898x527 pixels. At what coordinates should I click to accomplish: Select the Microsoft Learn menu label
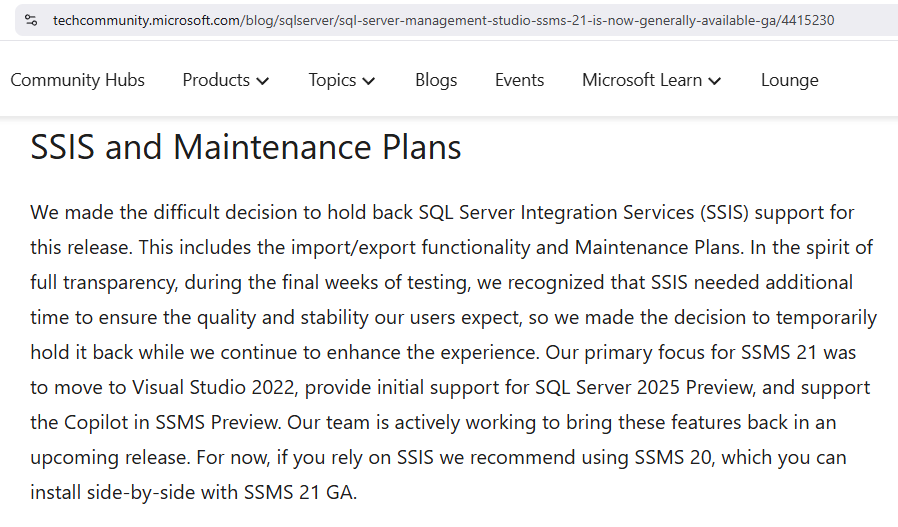642,80
